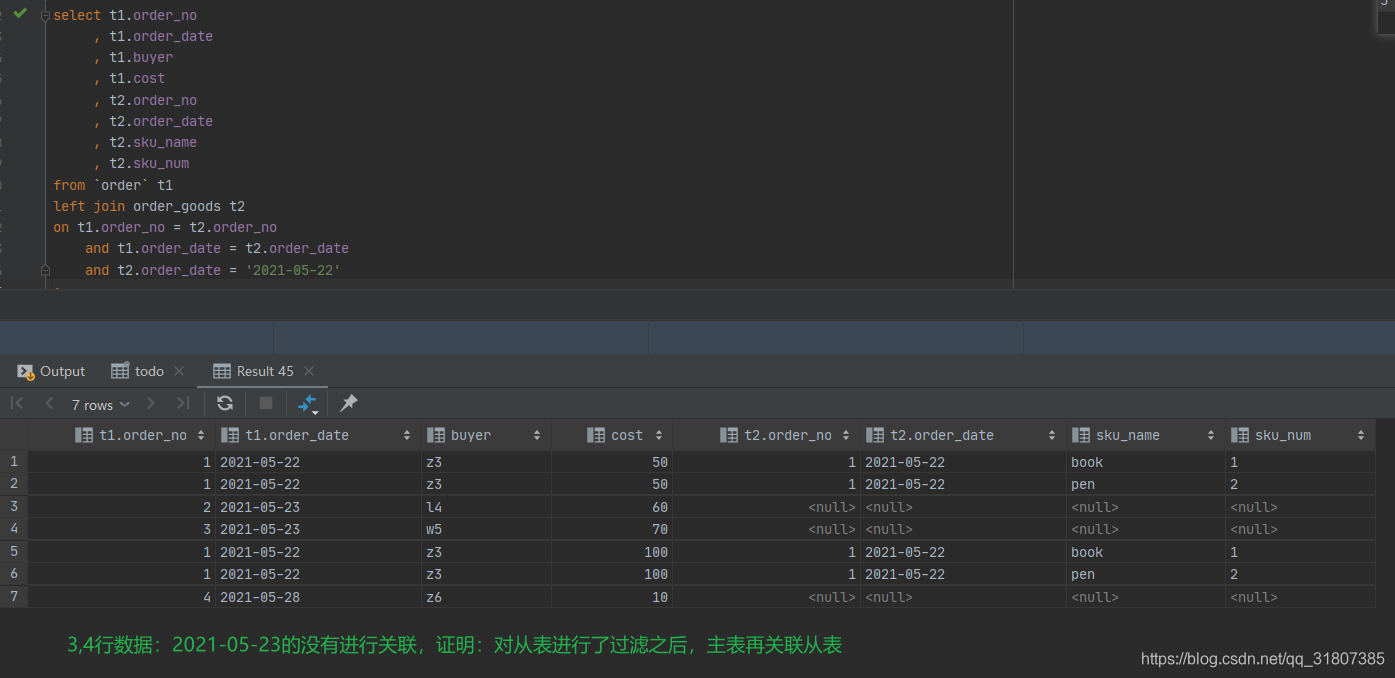Click 't1.buyer' in the select list
The width and height of the screenshot is (1395, 678).
coord(141,57)
